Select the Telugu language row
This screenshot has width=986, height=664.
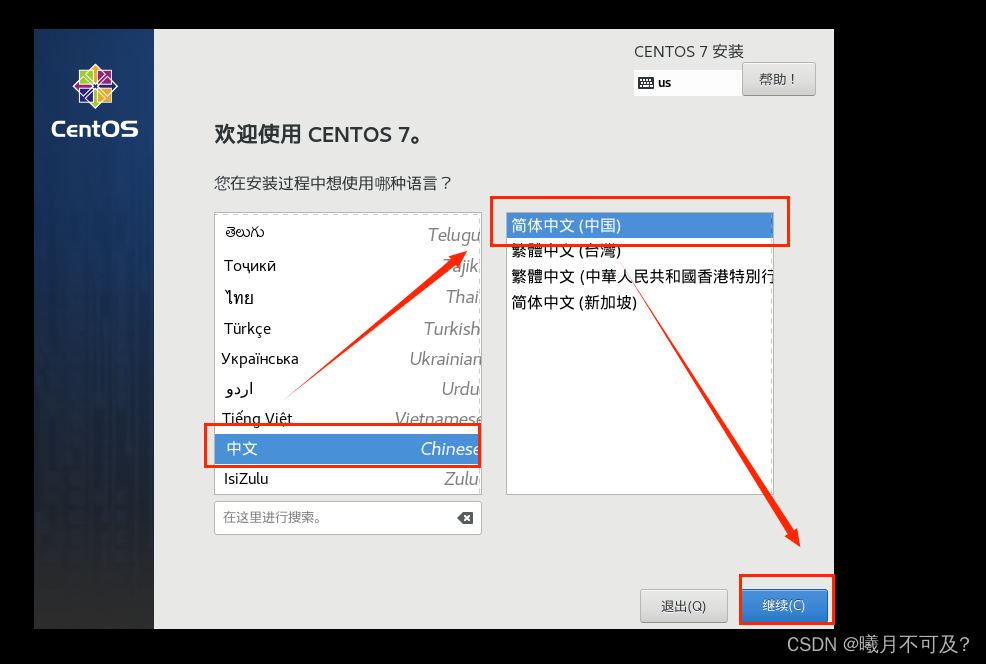pos(348,233)
